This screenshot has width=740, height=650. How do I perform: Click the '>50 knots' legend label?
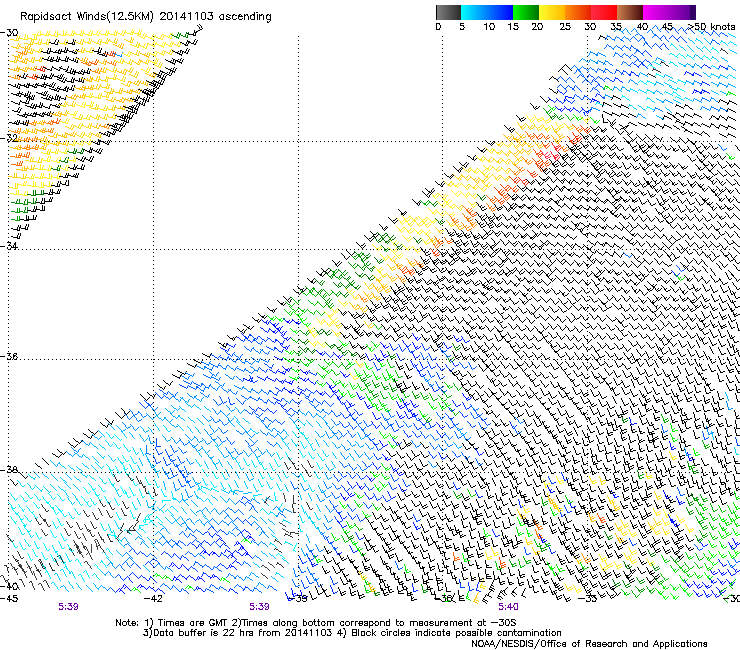(711, 27)
